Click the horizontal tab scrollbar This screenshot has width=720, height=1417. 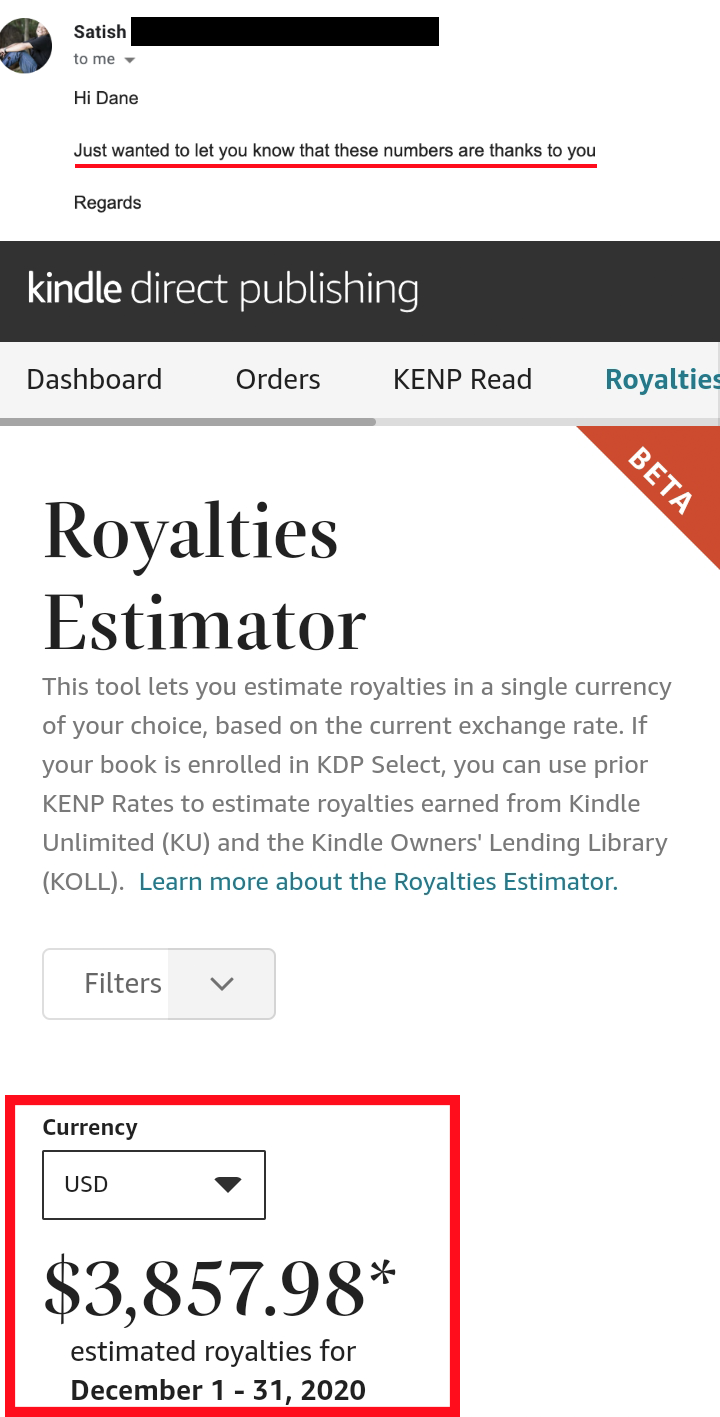click(x=188, y=422)
